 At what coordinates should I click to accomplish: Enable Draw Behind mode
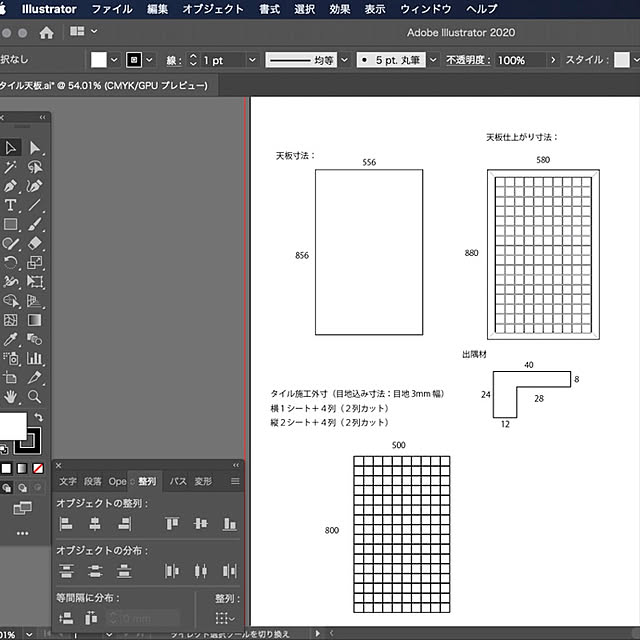(22, 488)
